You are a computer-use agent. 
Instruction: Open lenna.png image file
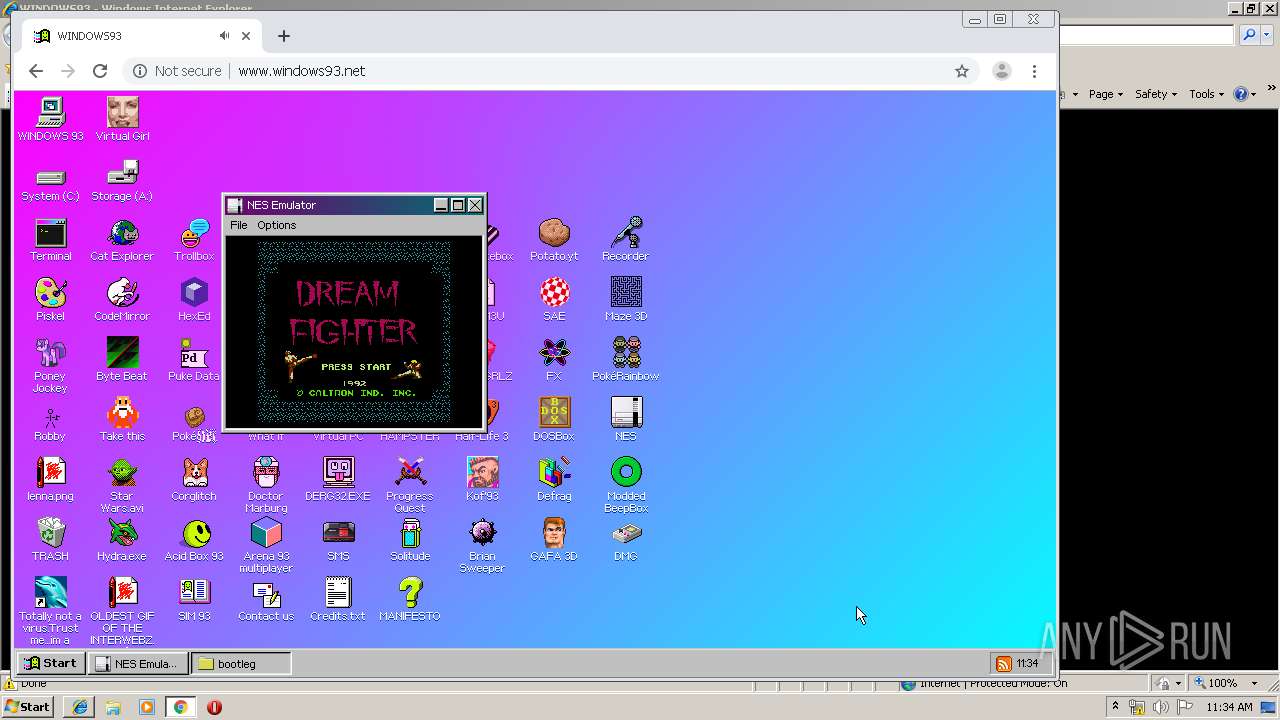[x=50, y=480]
